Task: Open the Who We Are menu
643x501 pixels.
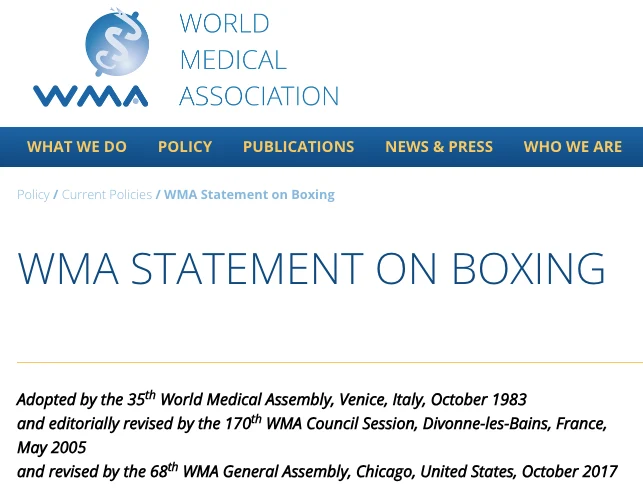Action: point(572,146)
